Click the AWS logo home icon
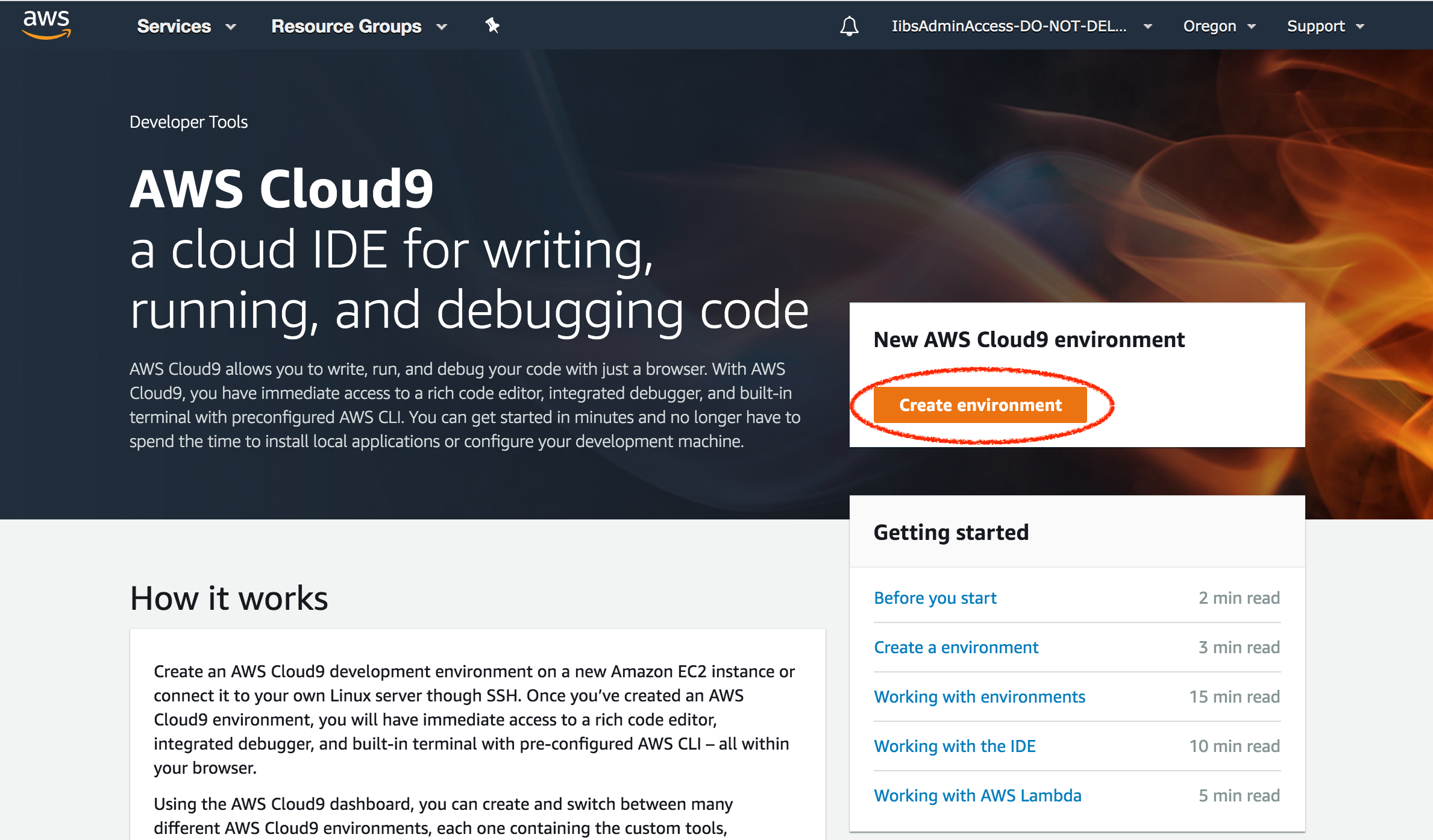 pos(46,25)
